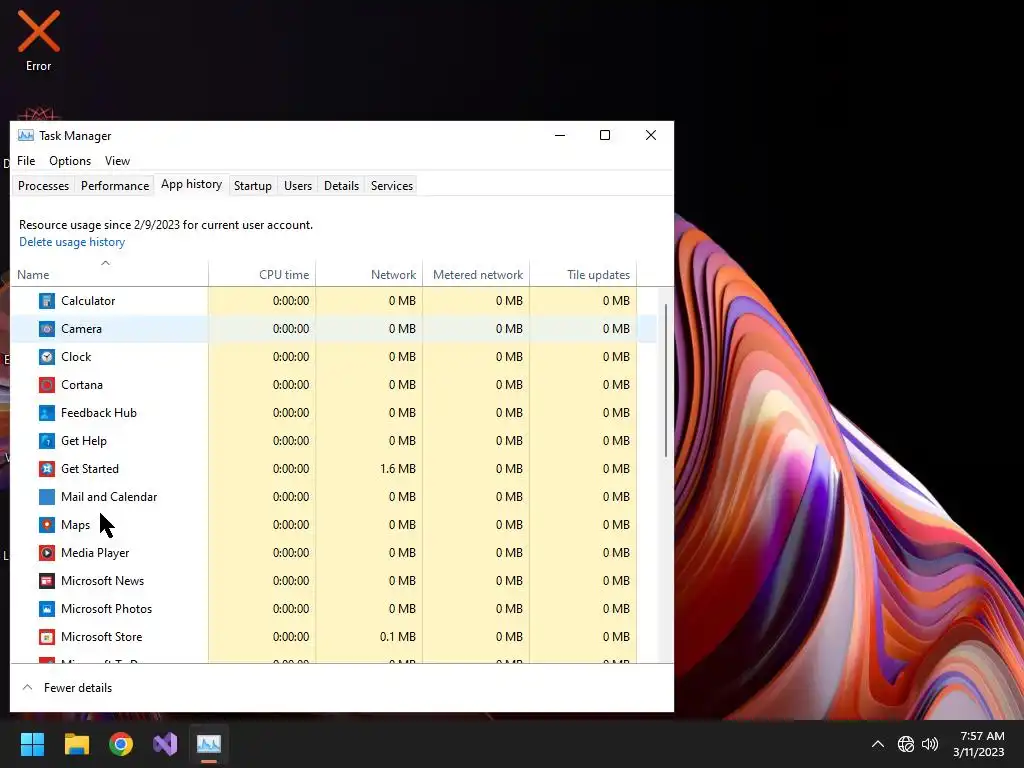This screenshot has width=1024, height=768.
Task: Sort by the Name column header
Action: tap(109, 274)
